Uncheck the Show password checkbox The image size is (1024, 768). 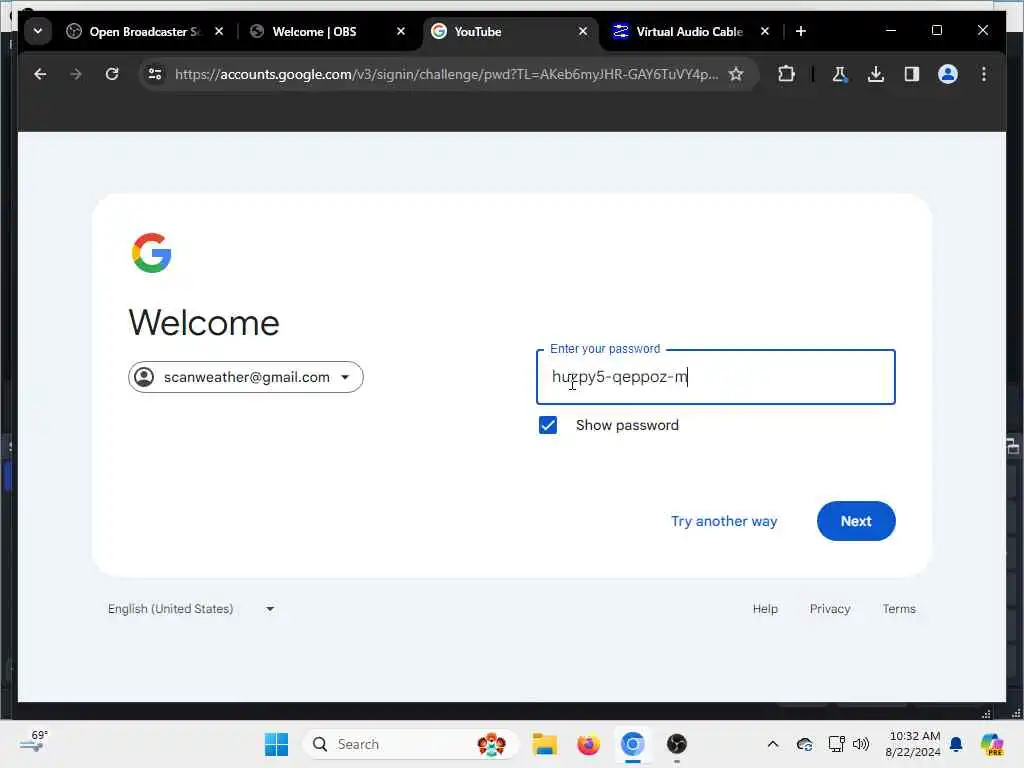tap(548, 425)
